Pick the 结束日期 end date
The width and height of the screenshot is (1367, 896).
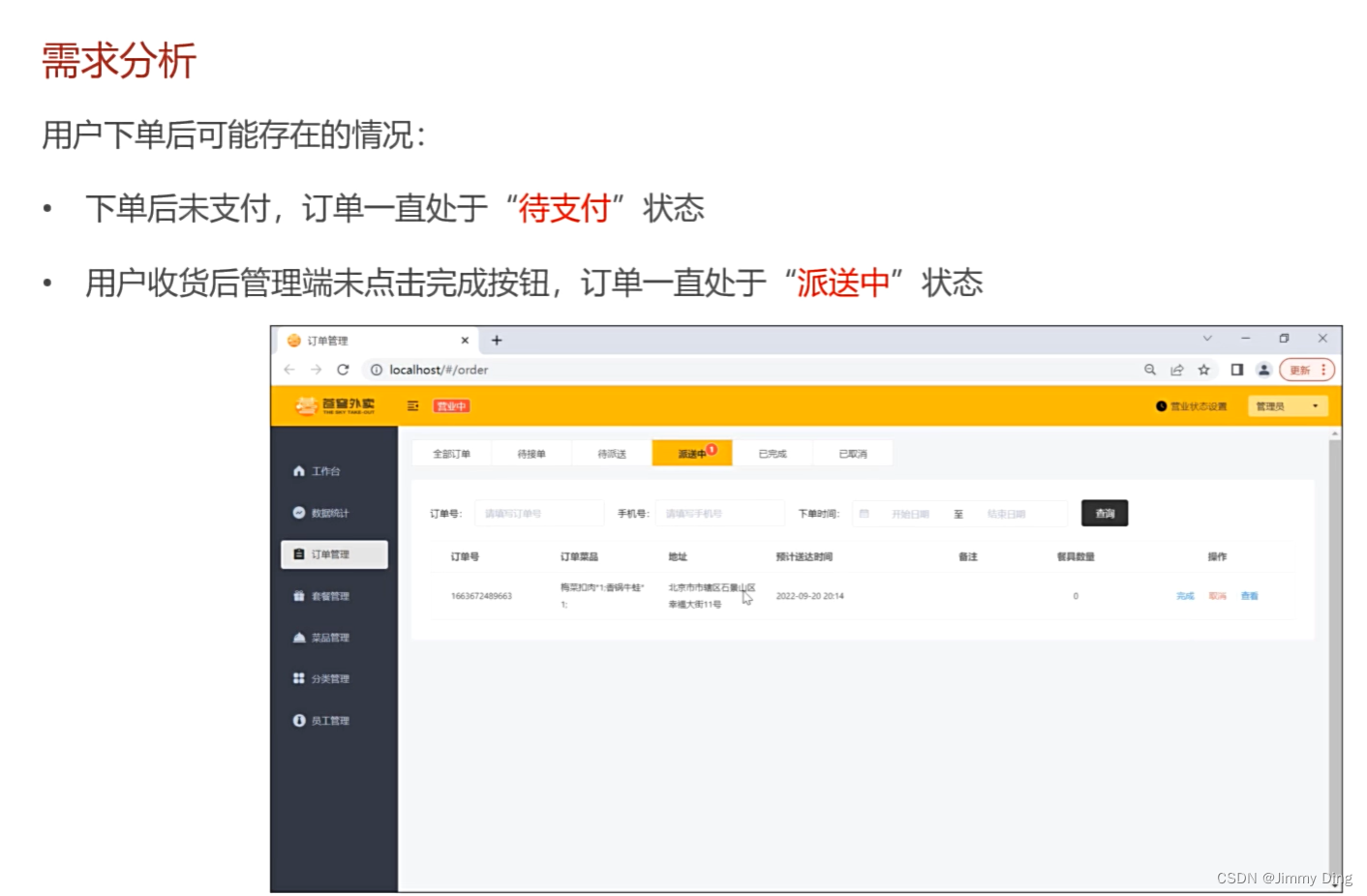tap(1007, 514)
